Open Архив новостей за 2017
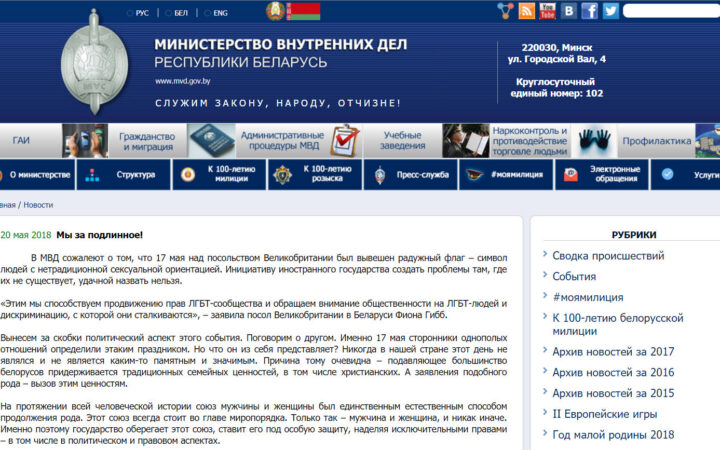 [613, 352]
